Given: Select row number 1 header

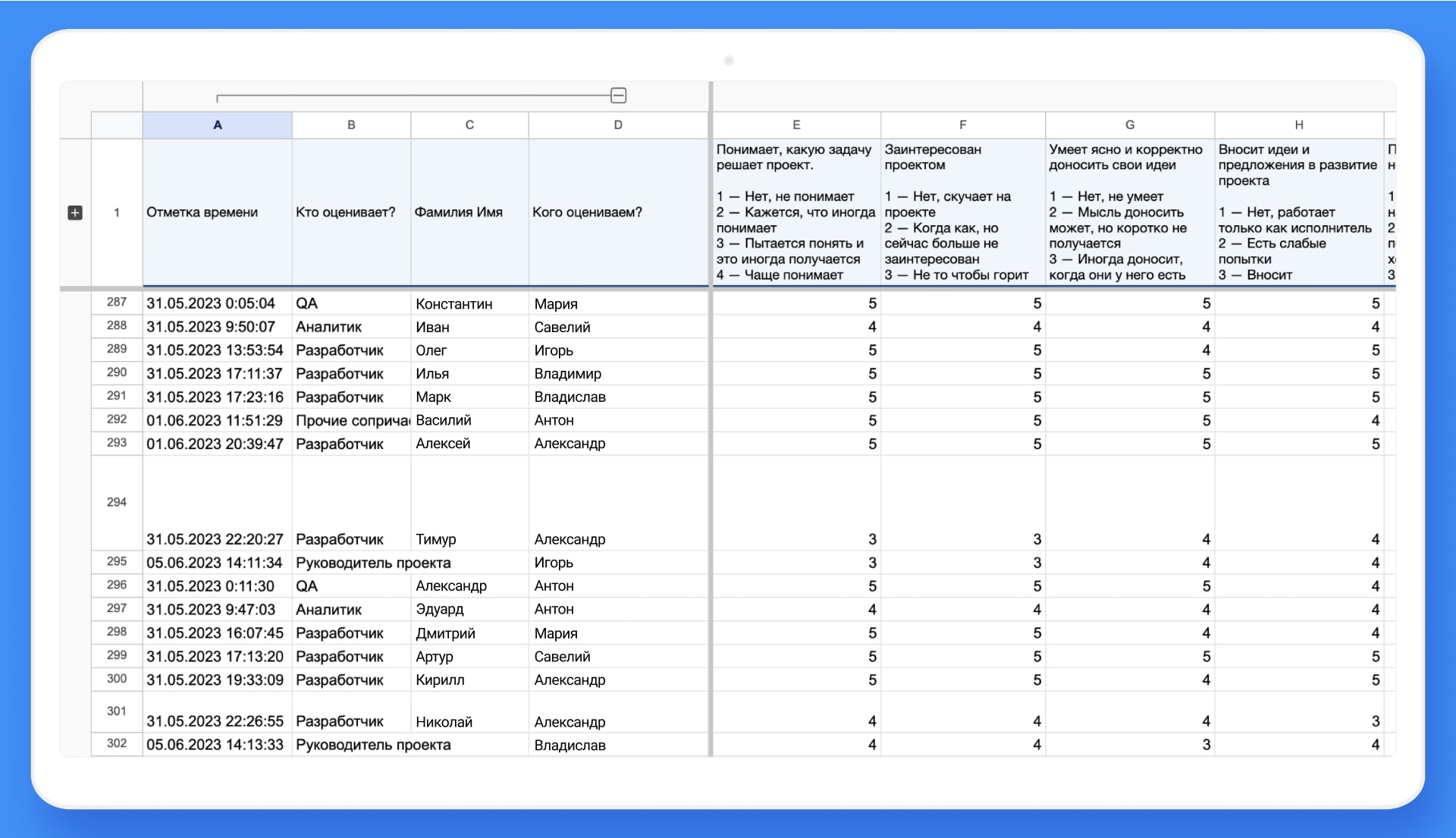Looking at the screenshot, I should tap(117, 212).
